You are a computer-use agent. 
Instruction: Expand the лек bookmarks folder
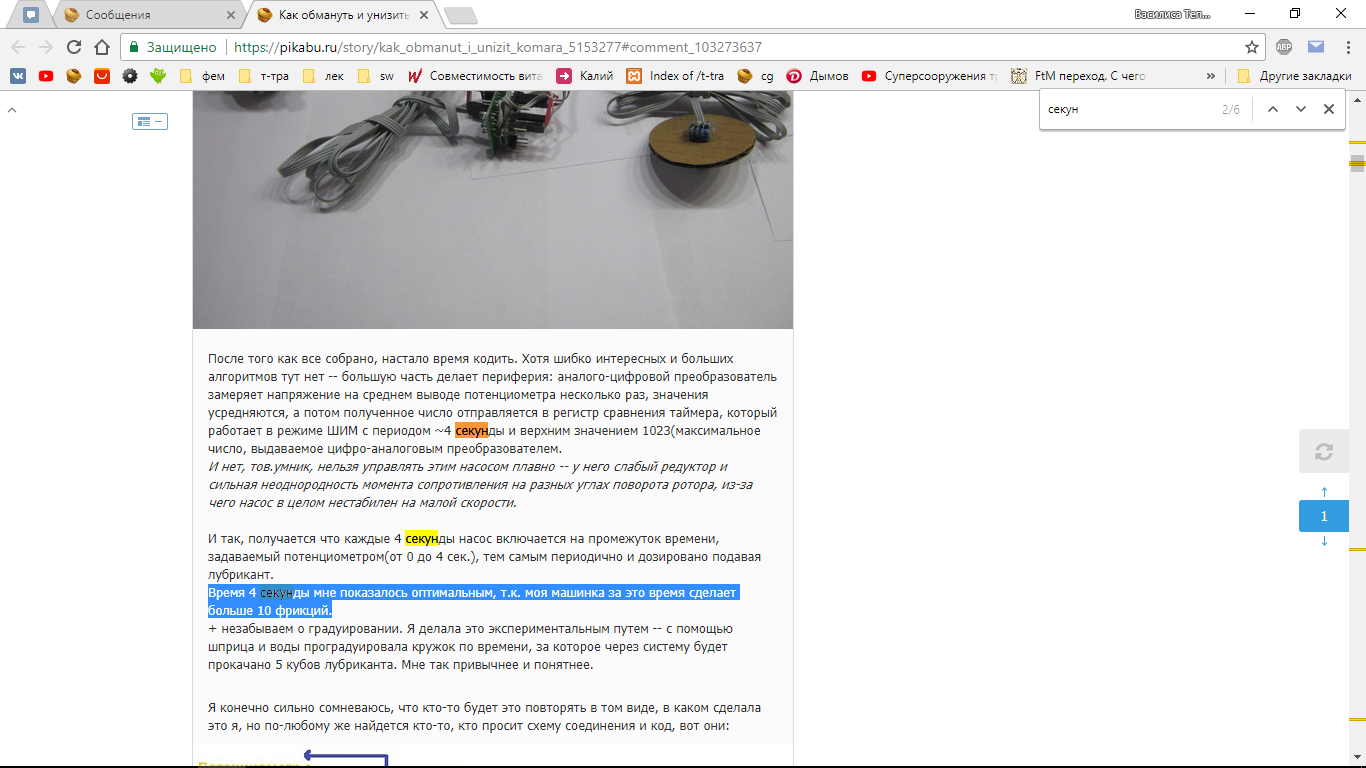323,76
